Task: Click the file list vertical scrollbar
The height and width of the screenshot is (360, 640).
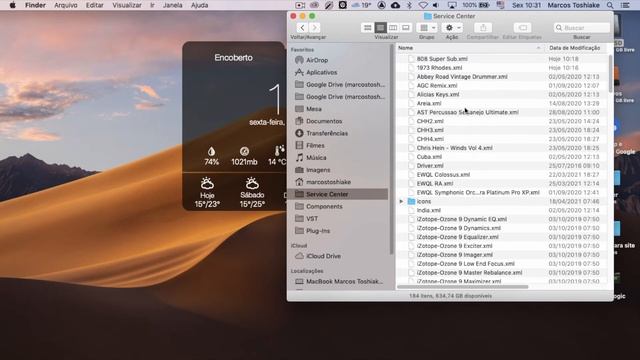Action: 611,73
